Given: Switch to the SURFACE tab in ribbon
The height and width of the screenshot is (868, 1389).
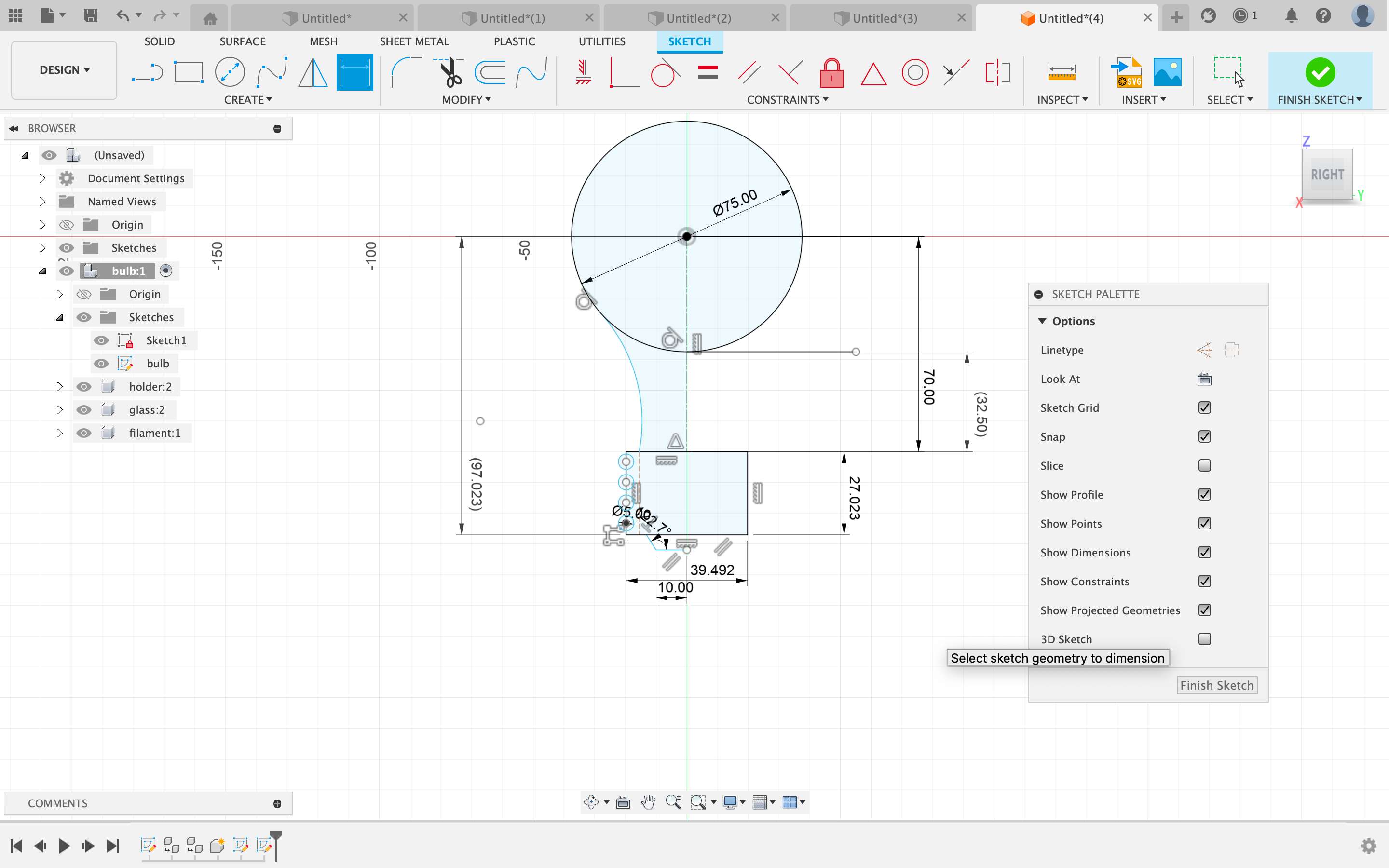Looking at the screenshot, I should coord(242,42).
